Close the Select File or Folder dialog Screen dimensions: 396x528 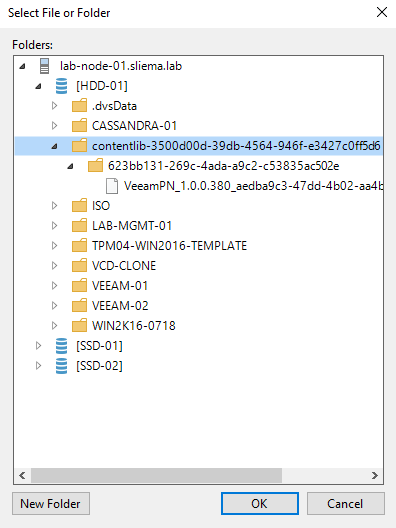point(382,12)
